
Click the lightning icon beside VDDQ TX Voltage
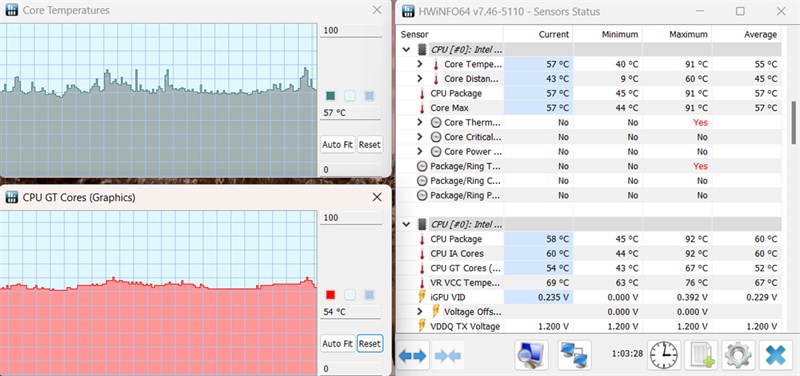tap(422, 326)
